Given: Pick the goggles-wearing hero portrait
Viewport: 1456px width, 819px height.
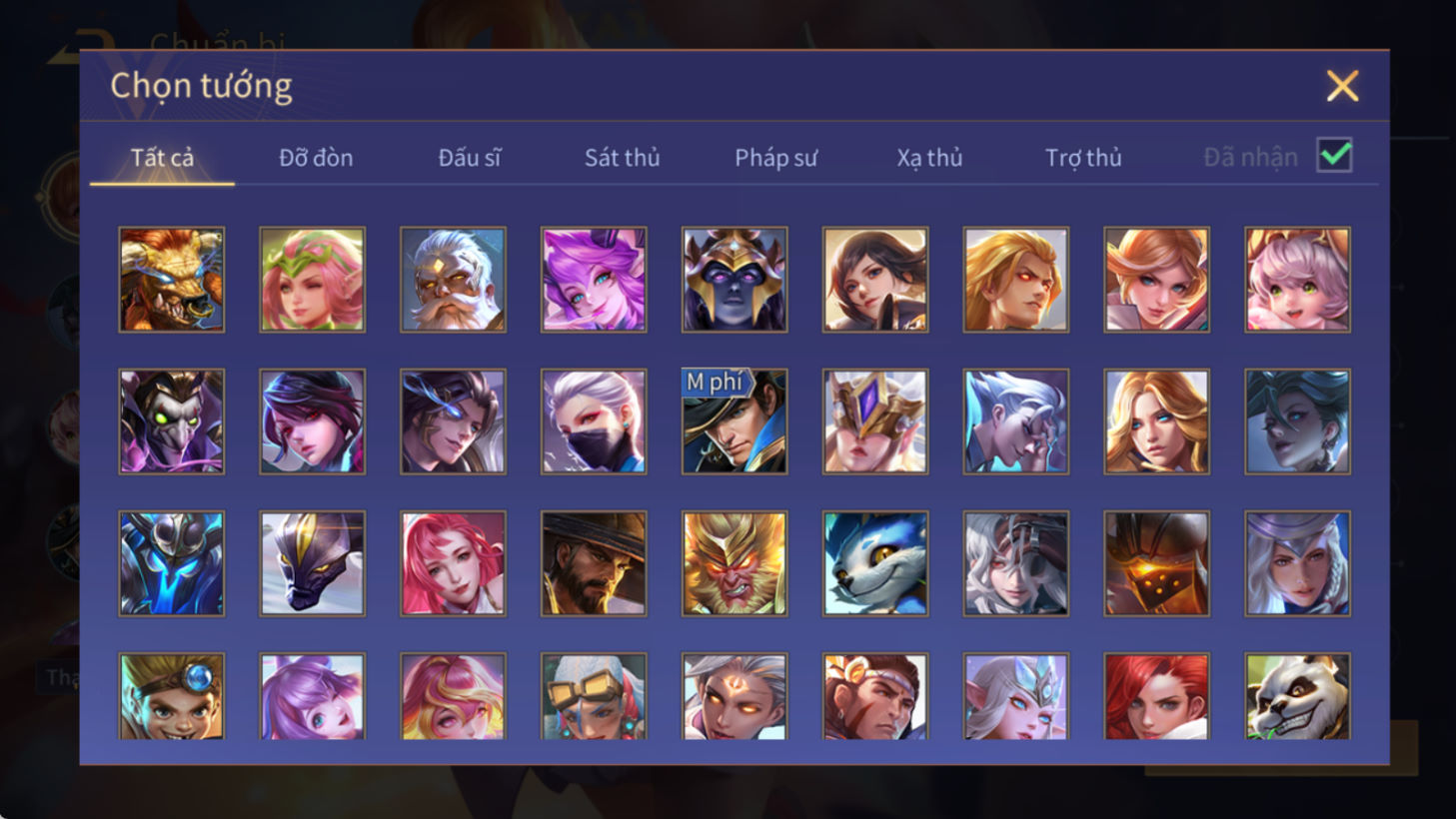Looking at the screenshot, I should point(594,696).
